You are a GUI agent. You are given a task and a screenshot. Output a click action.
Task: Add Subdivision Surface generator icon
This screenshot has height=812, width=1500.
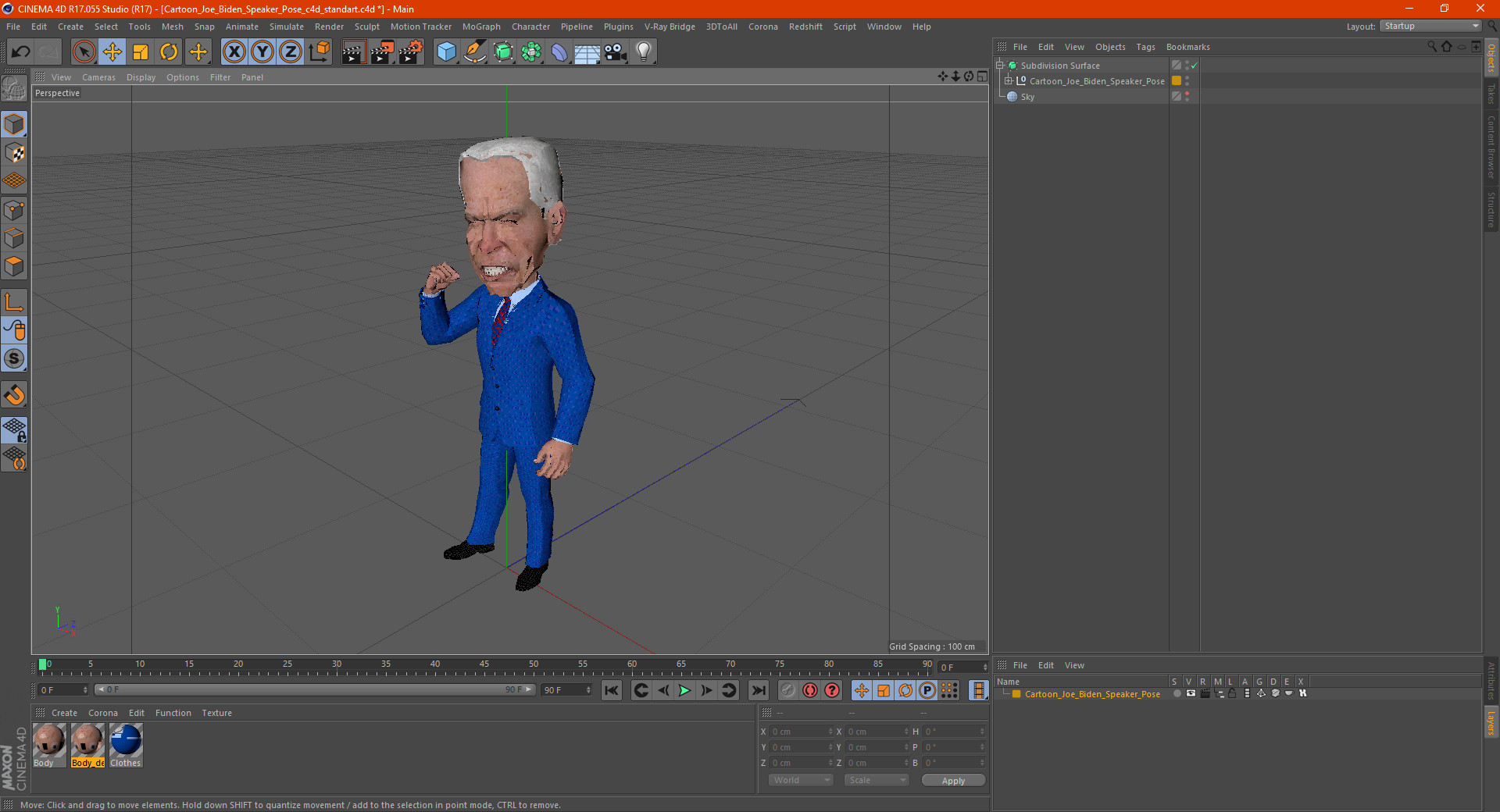(x=504, y=52)
